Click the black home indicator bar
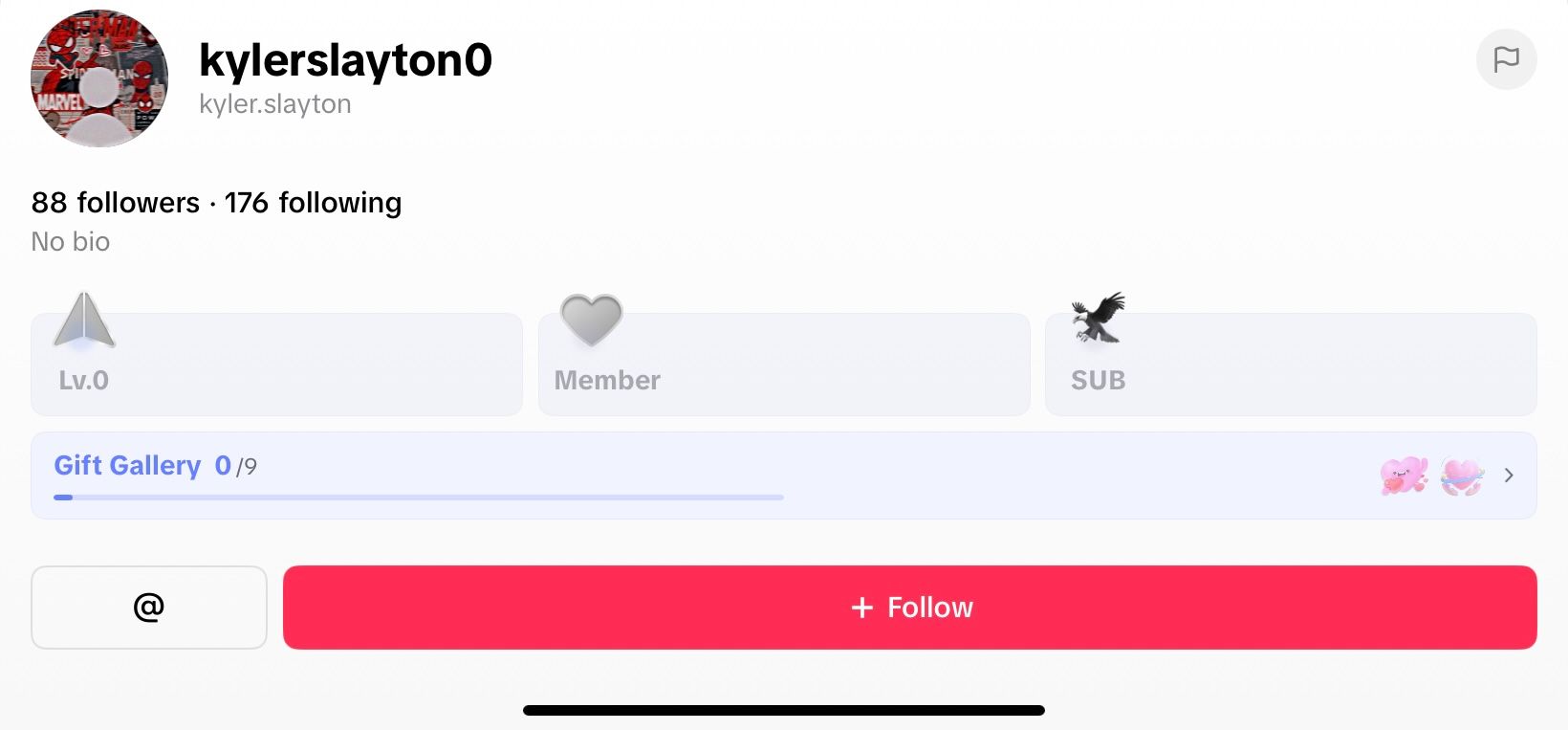 pos(783,711)
